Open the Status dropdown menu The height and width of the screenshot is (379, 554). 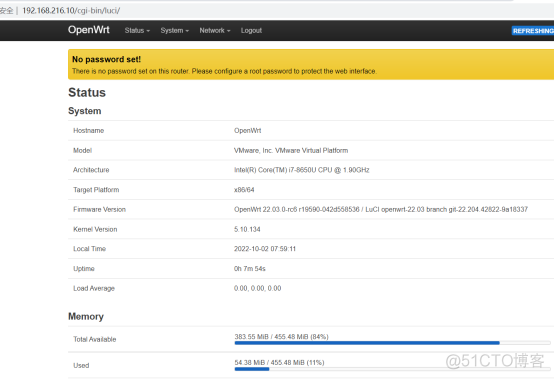[137, 30]
